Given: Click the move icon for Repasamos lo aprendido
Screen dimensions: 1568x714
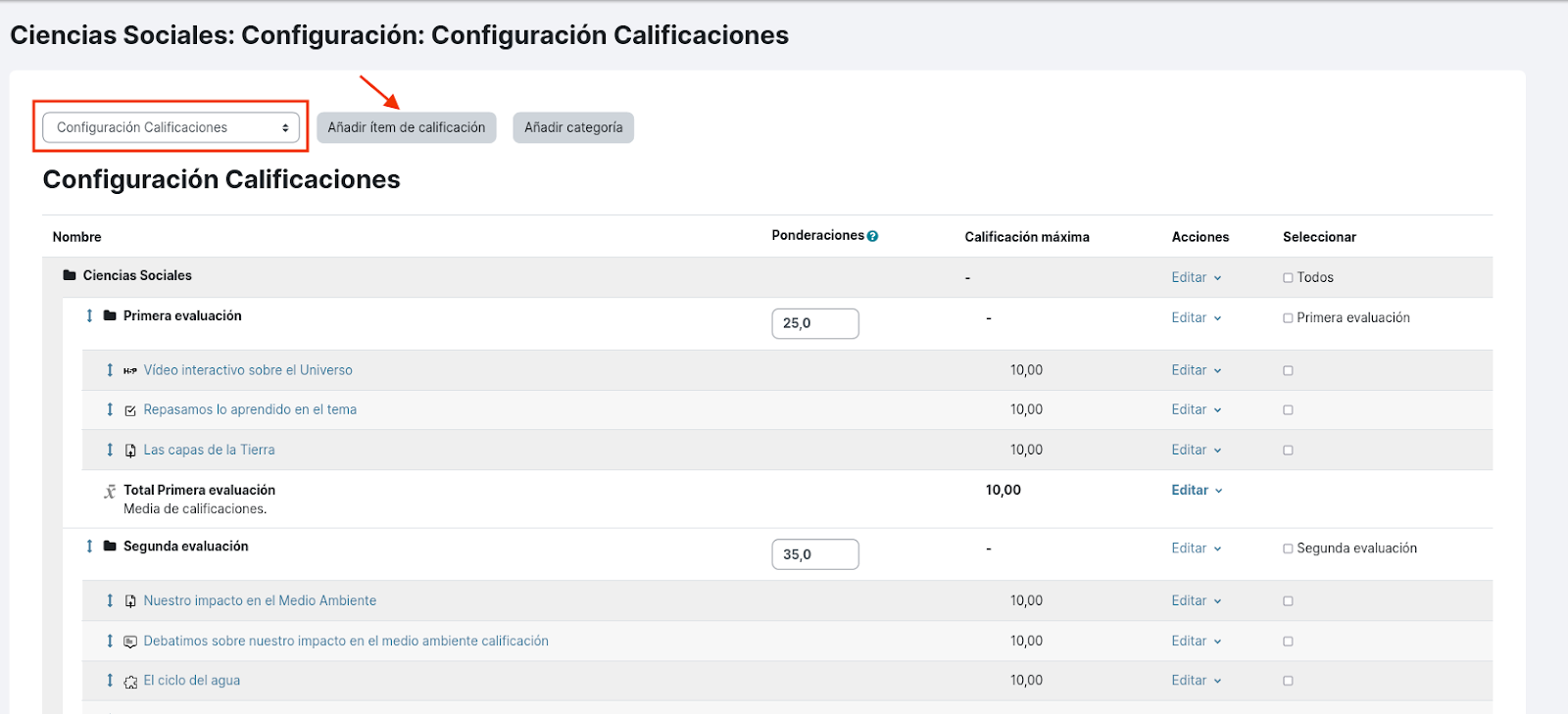Looking at the screenshot, I should pyautogui.click(x=110, y=409).
